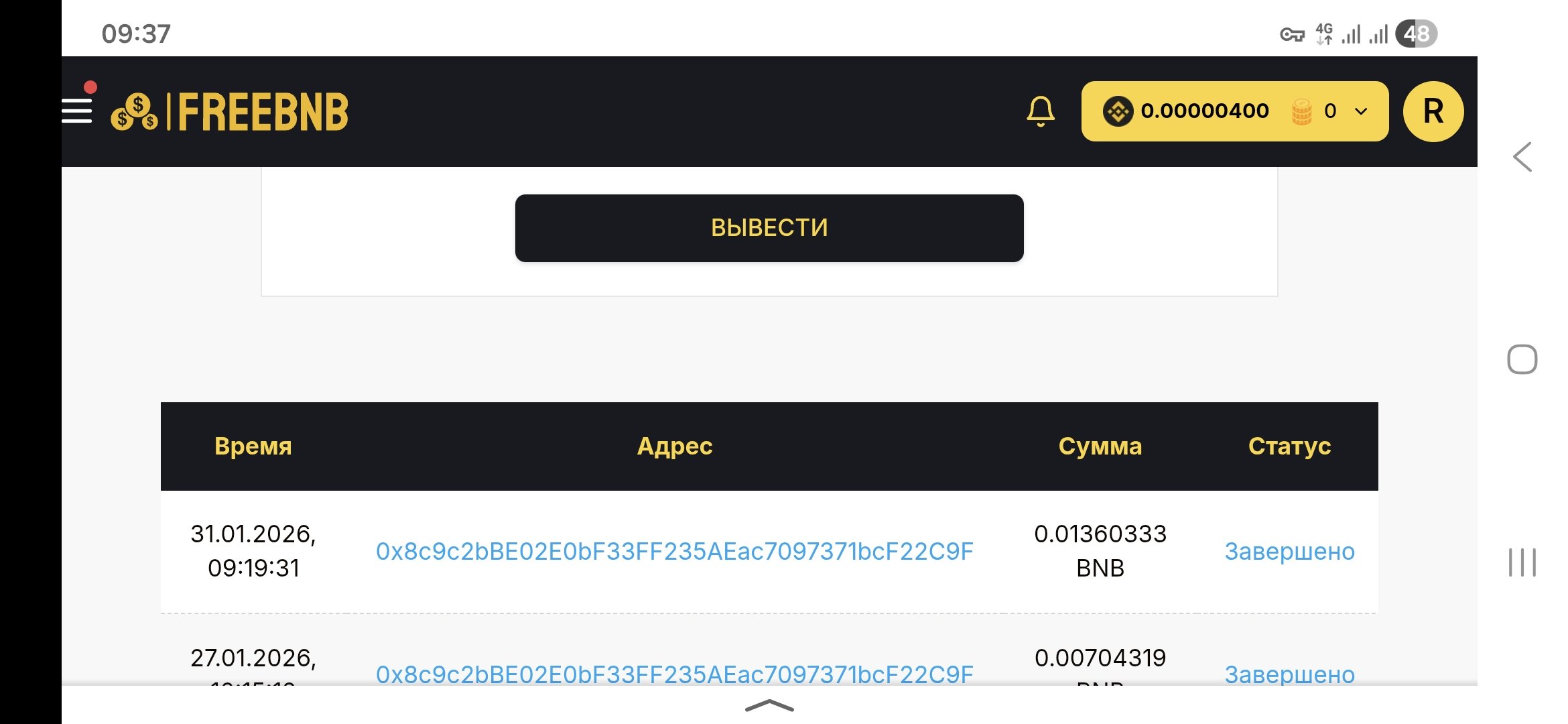Open the hamburger menu
Image resolution: width=1568 pixels, height=724 pixels.
(77, 111)
